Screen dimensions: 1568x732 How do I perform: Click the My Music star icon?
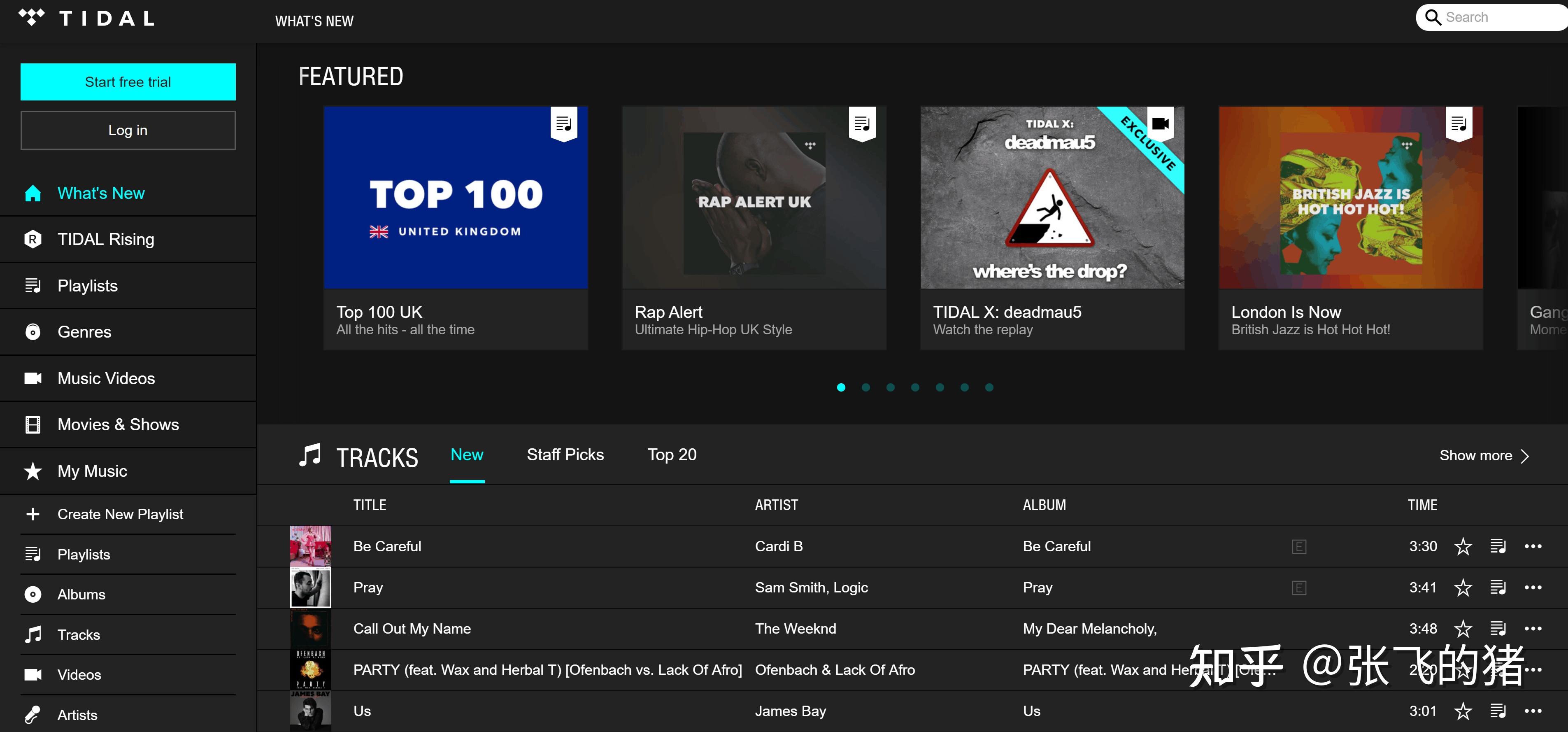(x=32, y=470)
